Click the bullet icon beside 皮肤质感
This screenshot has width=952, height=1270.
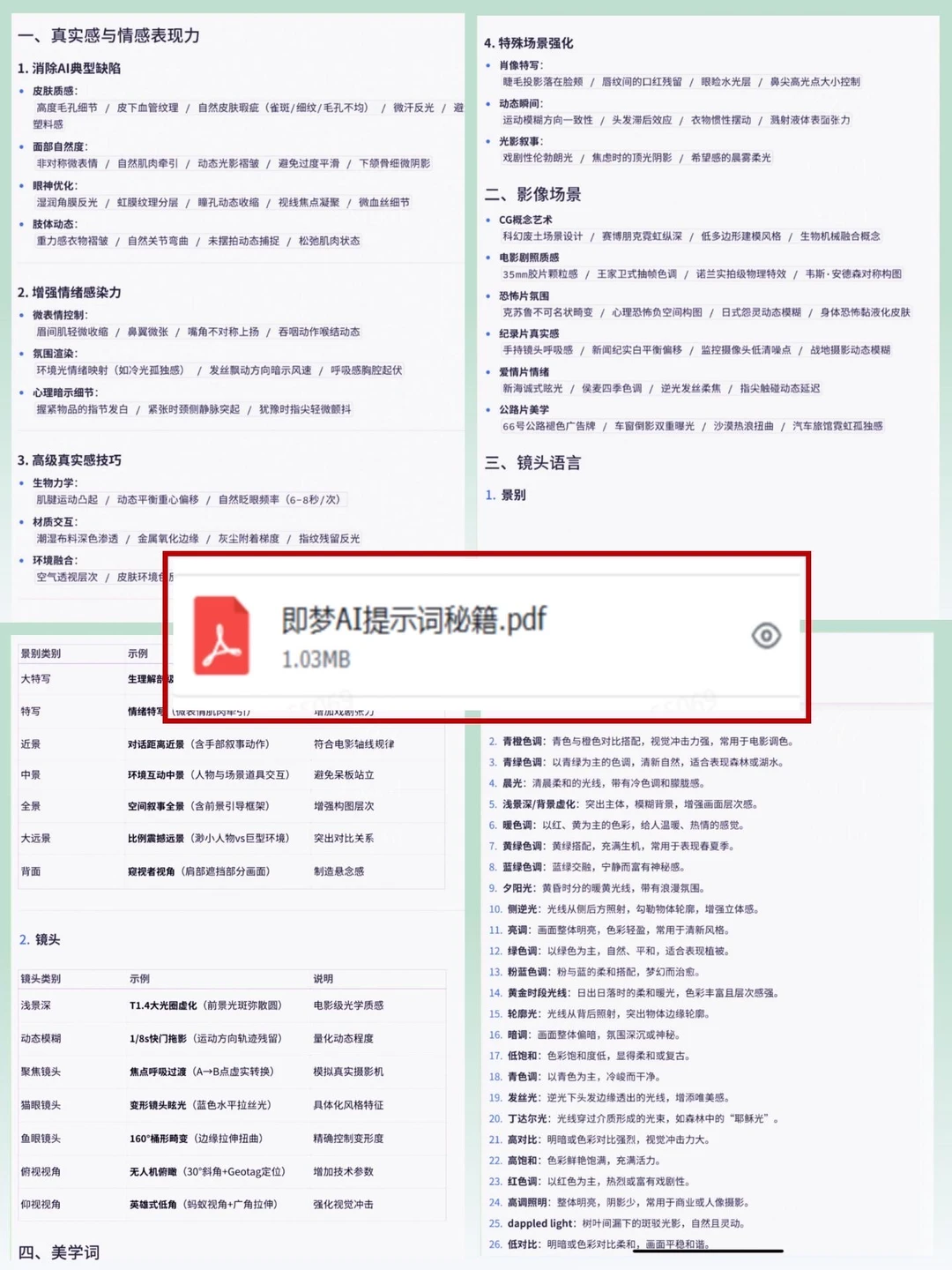tap(20, 90)
